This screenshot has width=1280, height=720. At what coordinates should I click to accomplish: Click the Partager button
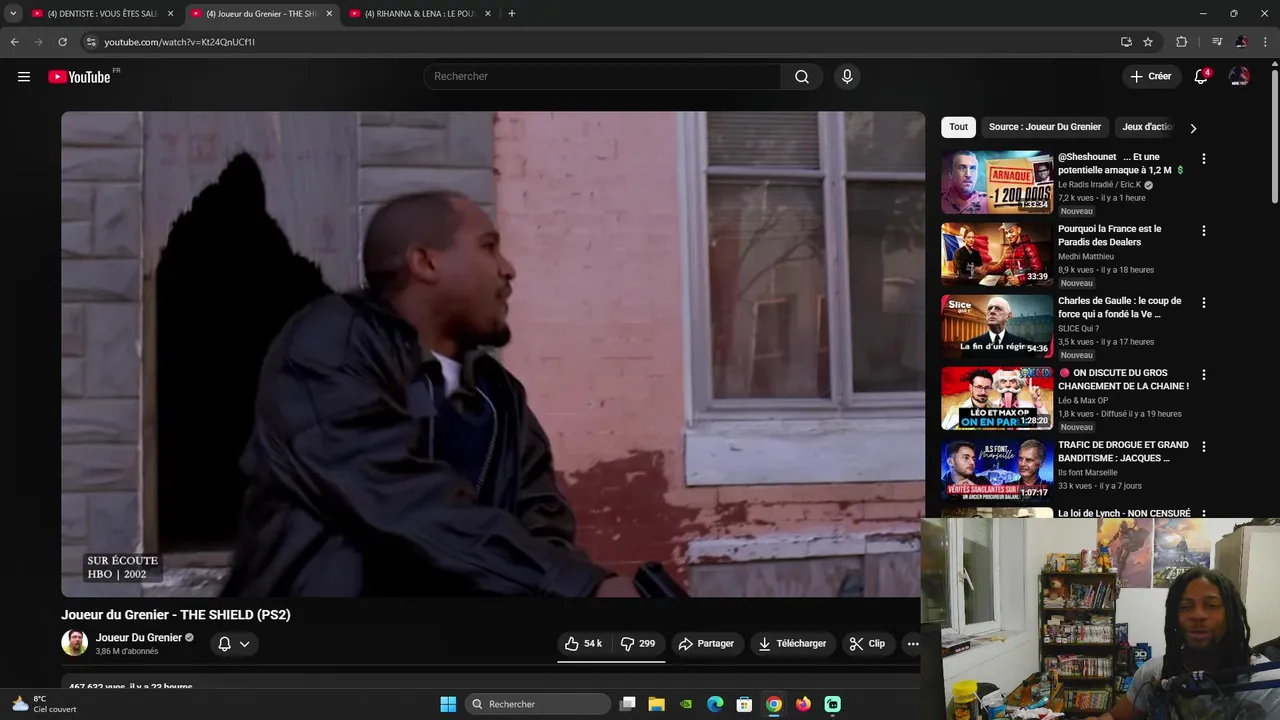pos(706,644)
